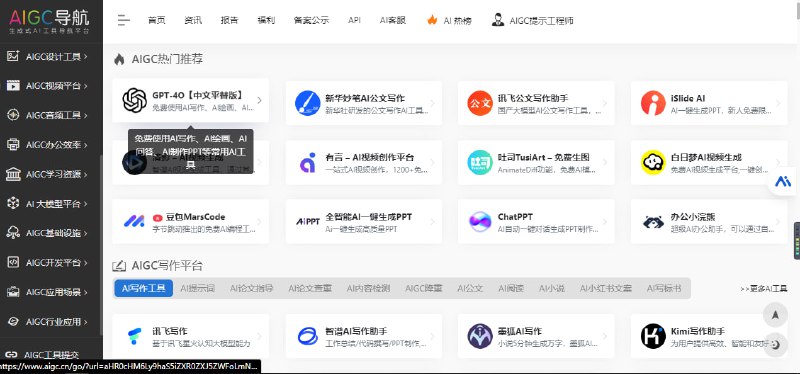Toggle the night mode moon button
This screenshot has height=374, width=800.
(x=776, y=345)
